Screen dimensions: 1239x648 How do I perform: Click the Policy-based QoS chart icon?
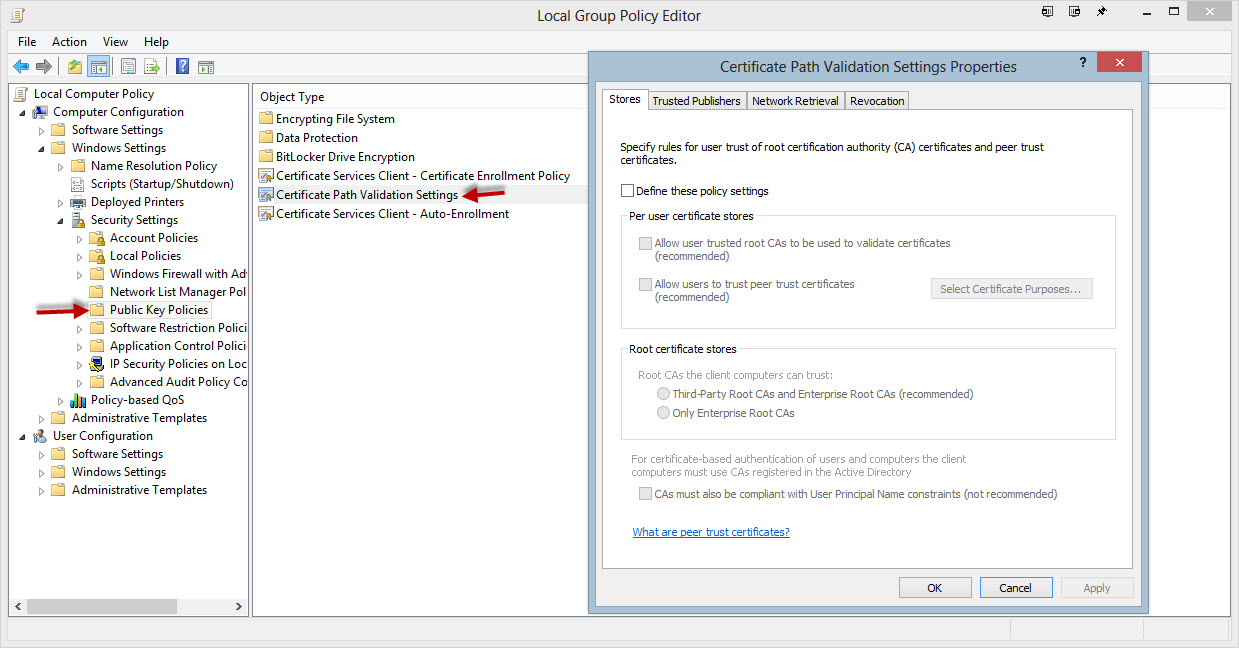coord(78,400)
